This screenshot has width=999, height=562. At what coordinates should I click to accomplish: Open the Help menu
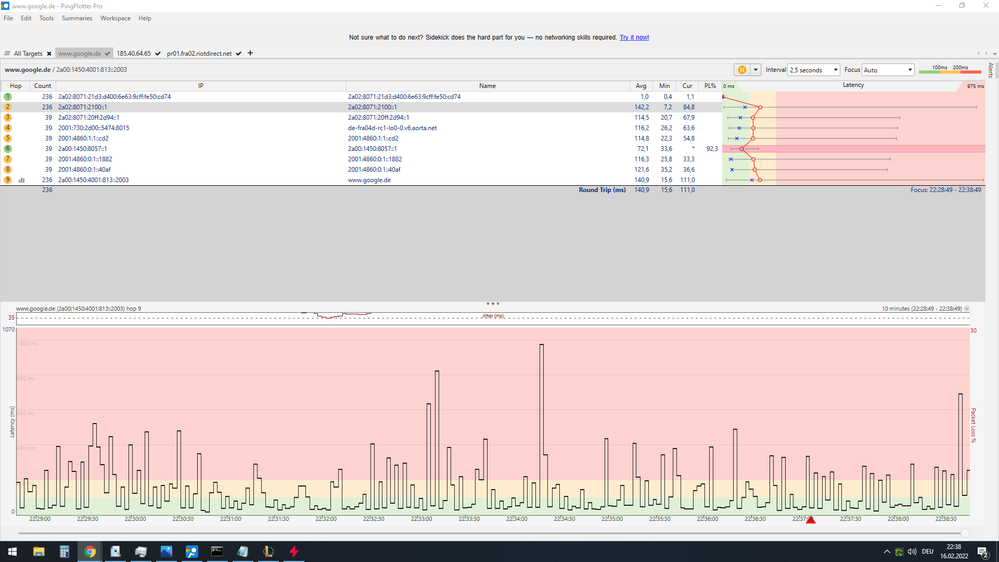click(x=145, y=18)
